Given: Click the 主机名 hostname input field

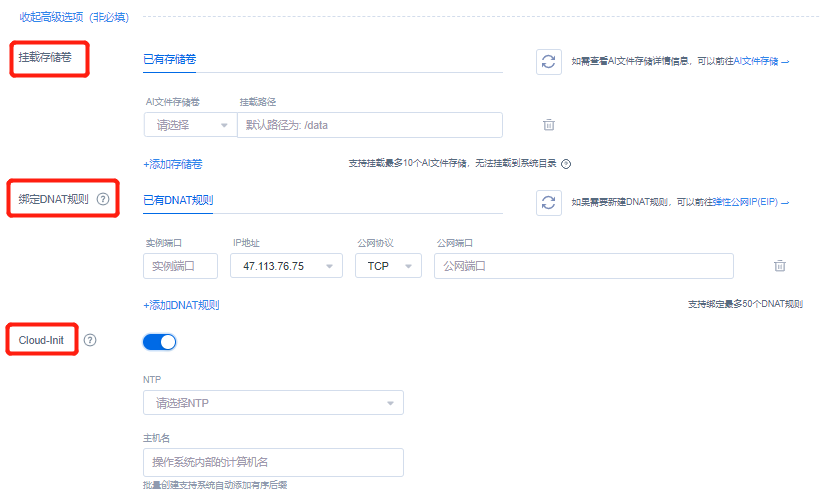Looking at the screenshot, I should point(273,462).
